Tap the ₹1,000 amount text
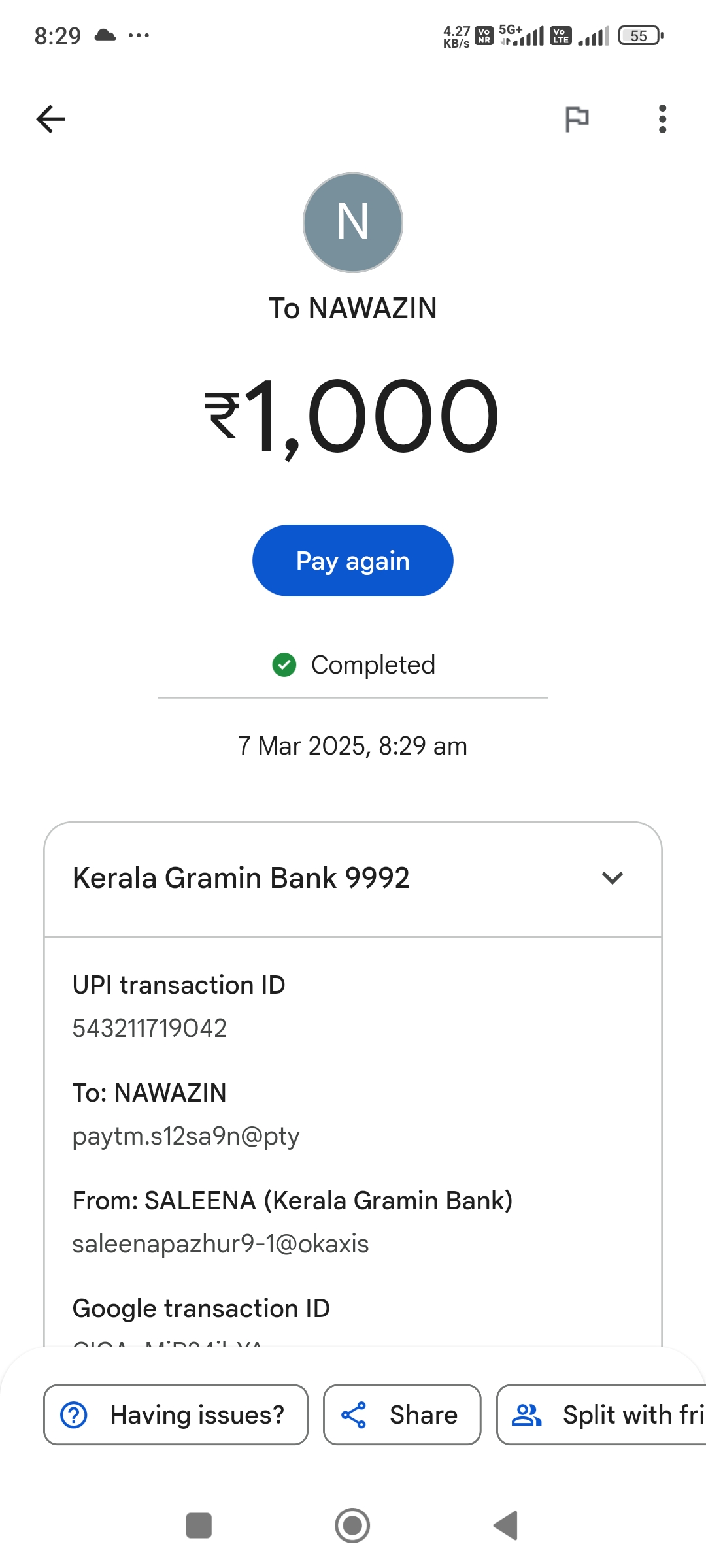 tap(353, 417)
